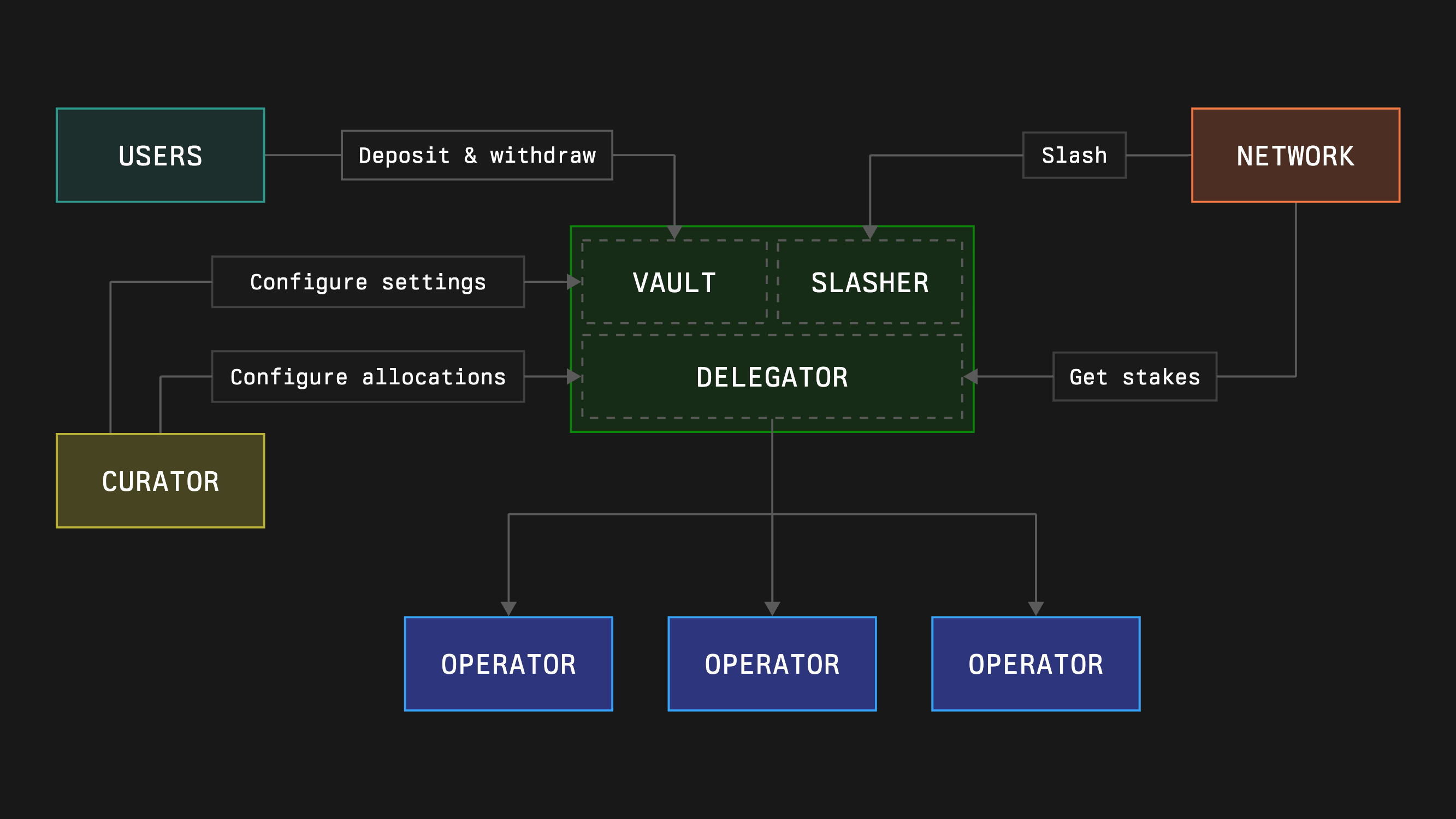Click the Slash action label
The height and width of the screenshot is (819, 1456).
point(1074,156)
